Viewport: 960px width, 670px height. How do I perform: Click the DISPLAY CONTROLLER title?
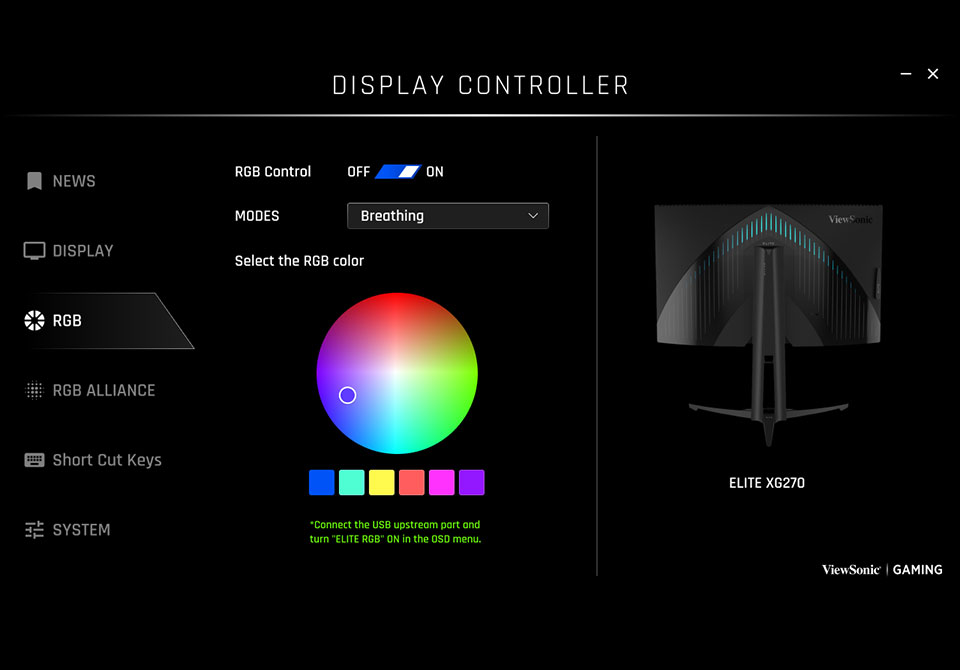481,85
